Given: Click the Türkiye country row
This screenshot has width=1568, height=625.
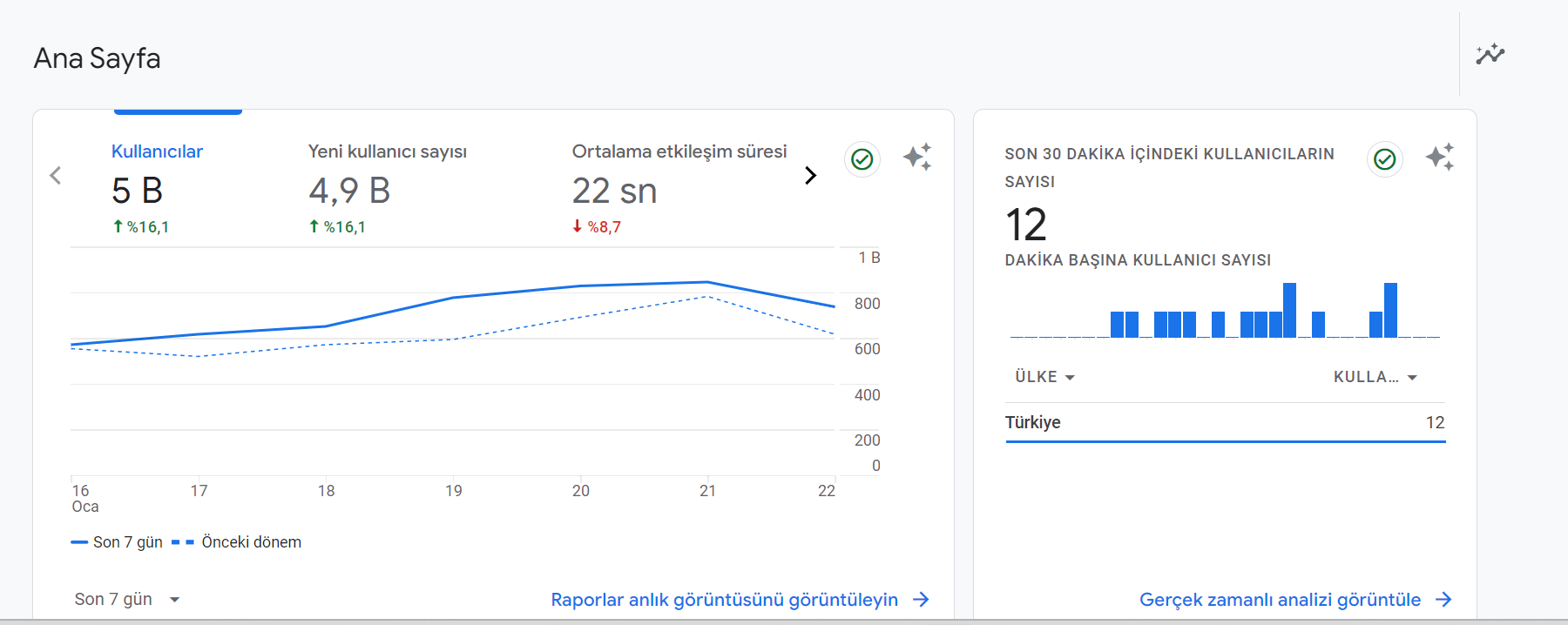Looking at the screenshot, I should point(1226,422).
